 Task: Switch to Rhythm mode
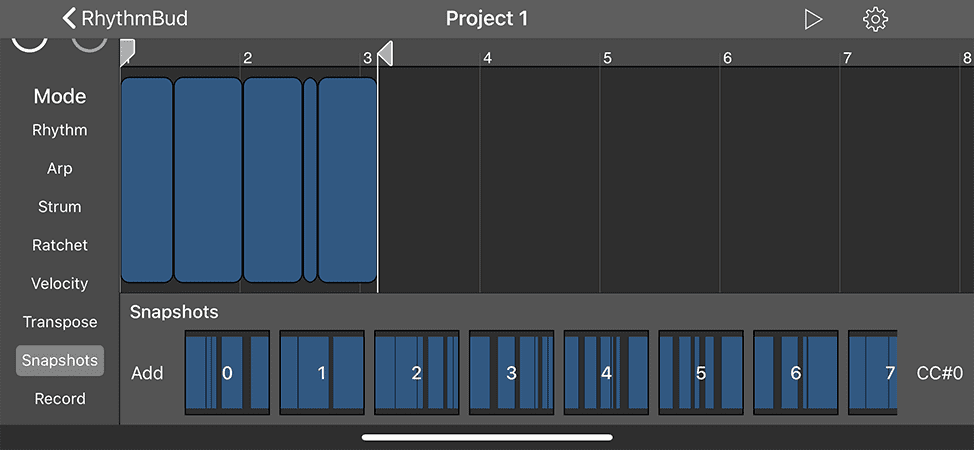(x=60, y=131)
